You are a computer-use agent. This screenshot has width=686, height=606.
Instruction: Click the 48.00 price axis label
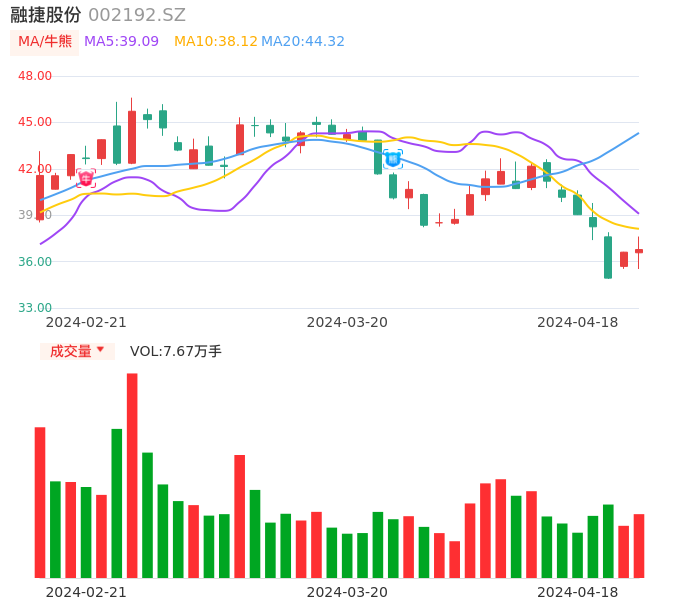(x=35, y=76)
